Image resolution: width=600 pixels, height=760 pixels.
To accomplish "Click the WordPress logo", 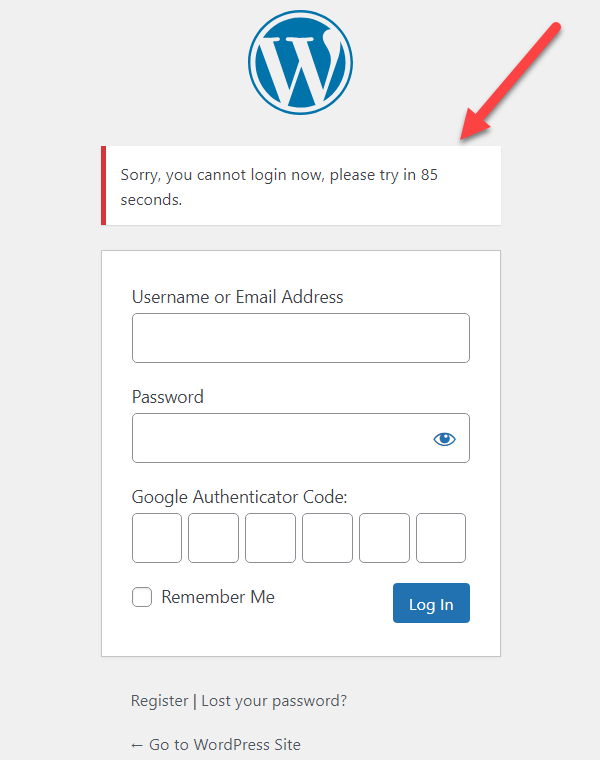I will pos(300,63).
